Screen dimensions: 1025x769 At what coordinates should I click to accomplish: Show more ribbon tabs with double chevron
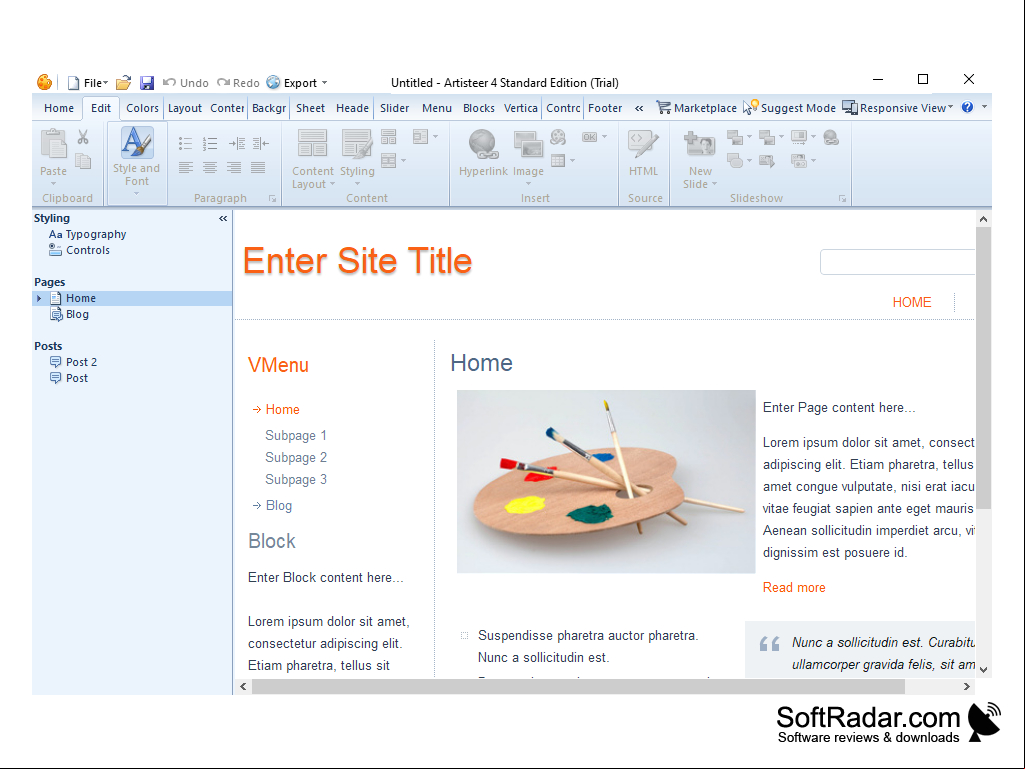coord(639,109)
